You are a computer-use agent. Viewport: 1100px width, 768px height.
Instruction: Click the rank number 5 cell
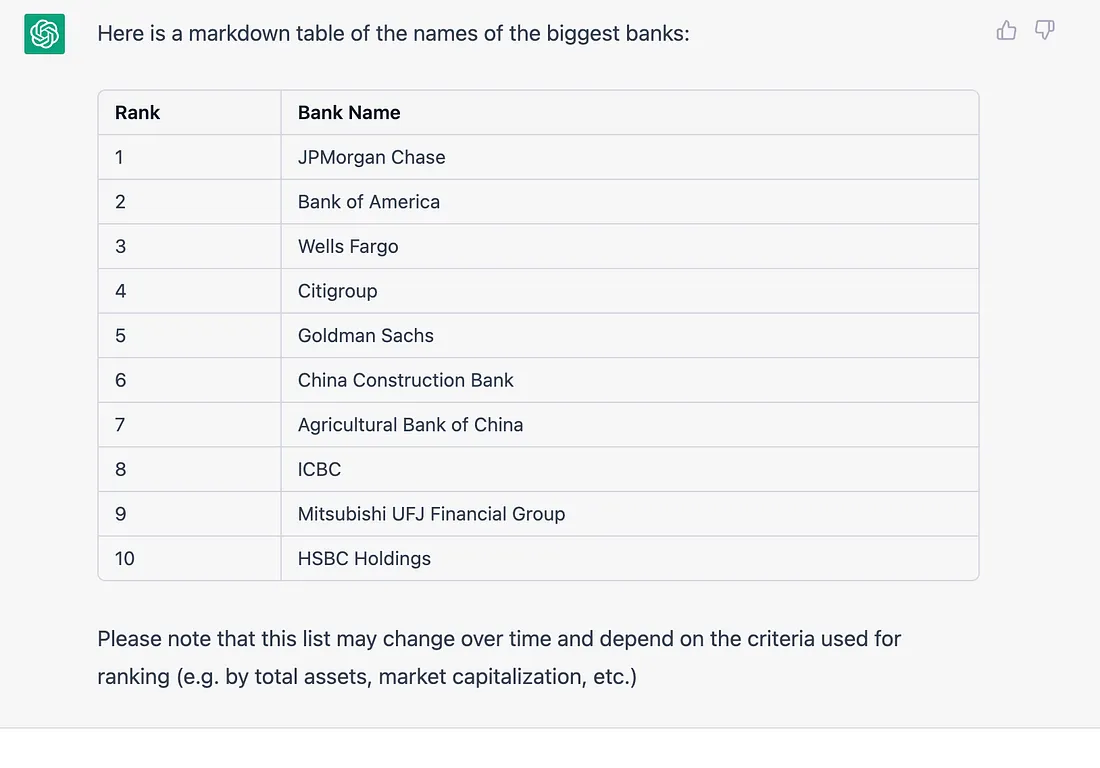click(189, 335)
